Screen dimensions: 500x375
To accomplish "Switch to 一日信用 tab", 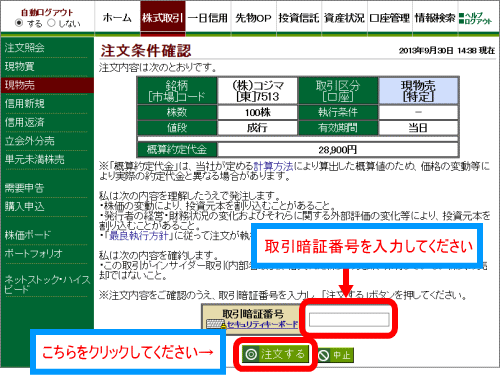I will 208,18.
